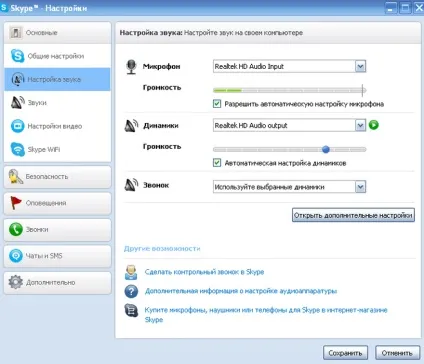
Task: Select Настройка звука in the sidebar
Action: click(57, 79)
